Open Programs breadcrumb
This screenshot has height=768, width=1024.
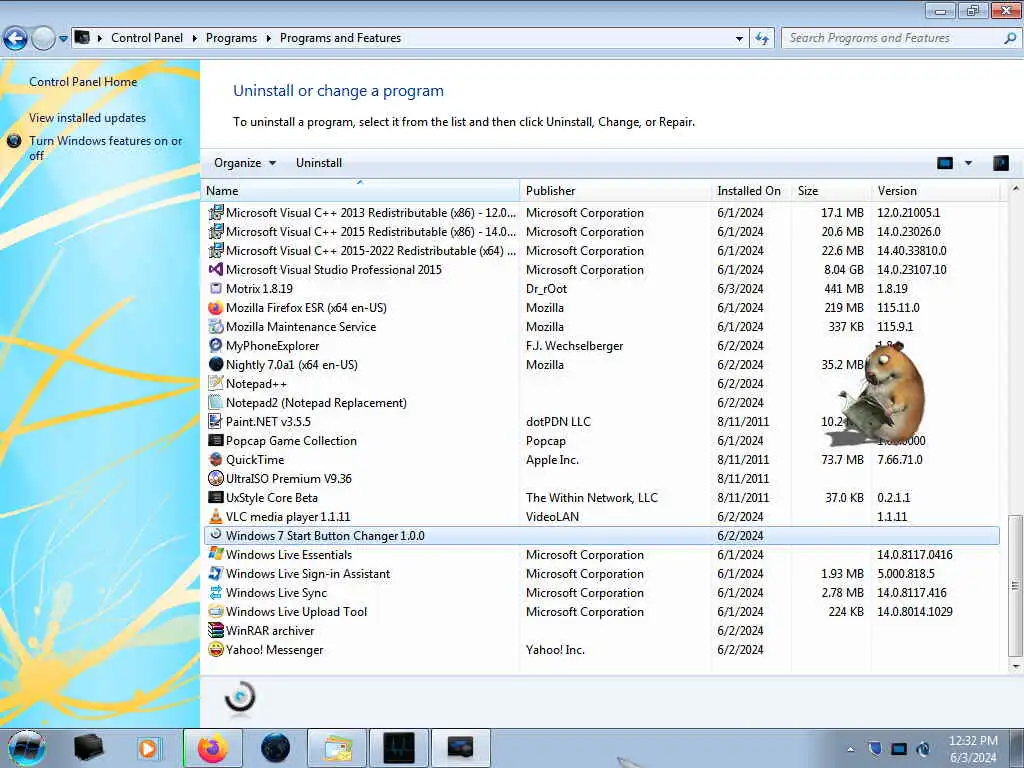tap(231, 38)
